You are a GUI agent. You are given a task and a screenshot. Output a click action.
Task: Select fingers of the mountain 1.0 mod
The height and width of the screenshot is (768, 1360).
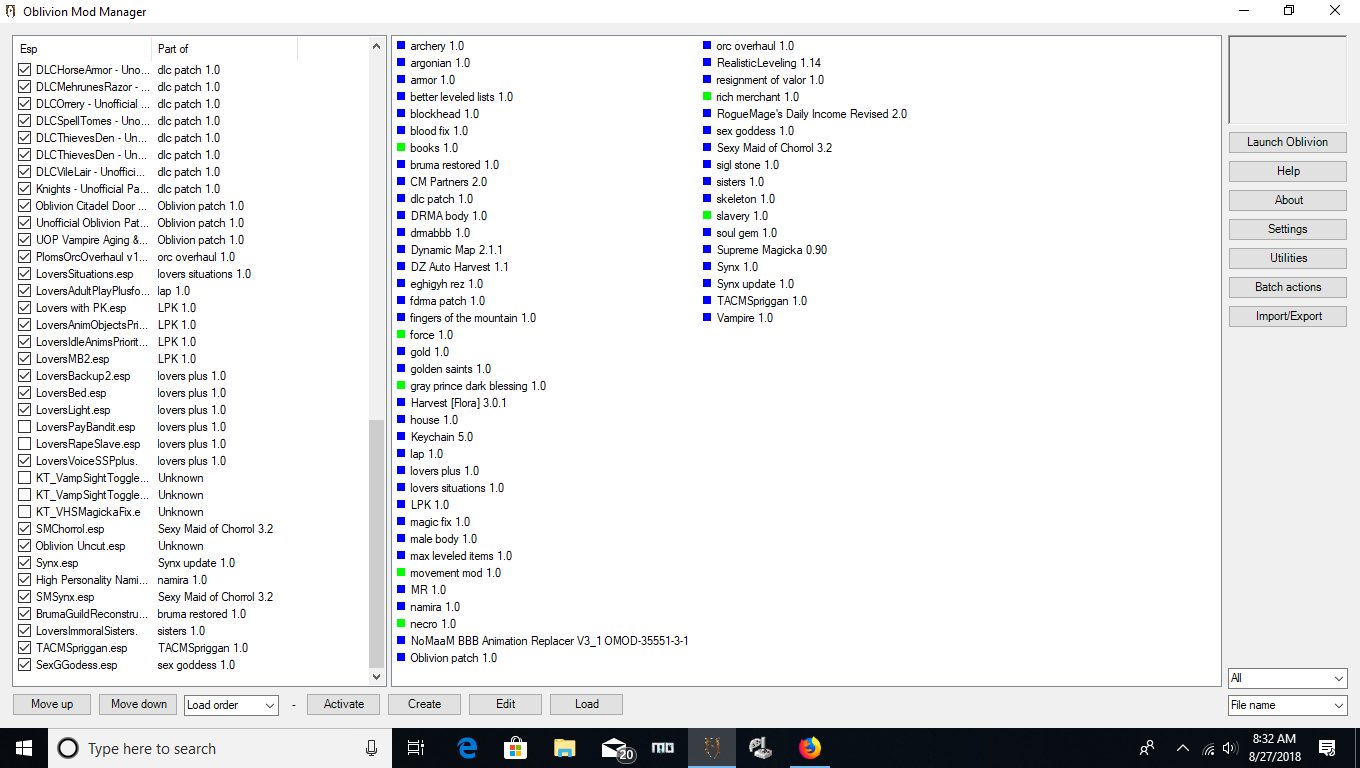[473, 318]
